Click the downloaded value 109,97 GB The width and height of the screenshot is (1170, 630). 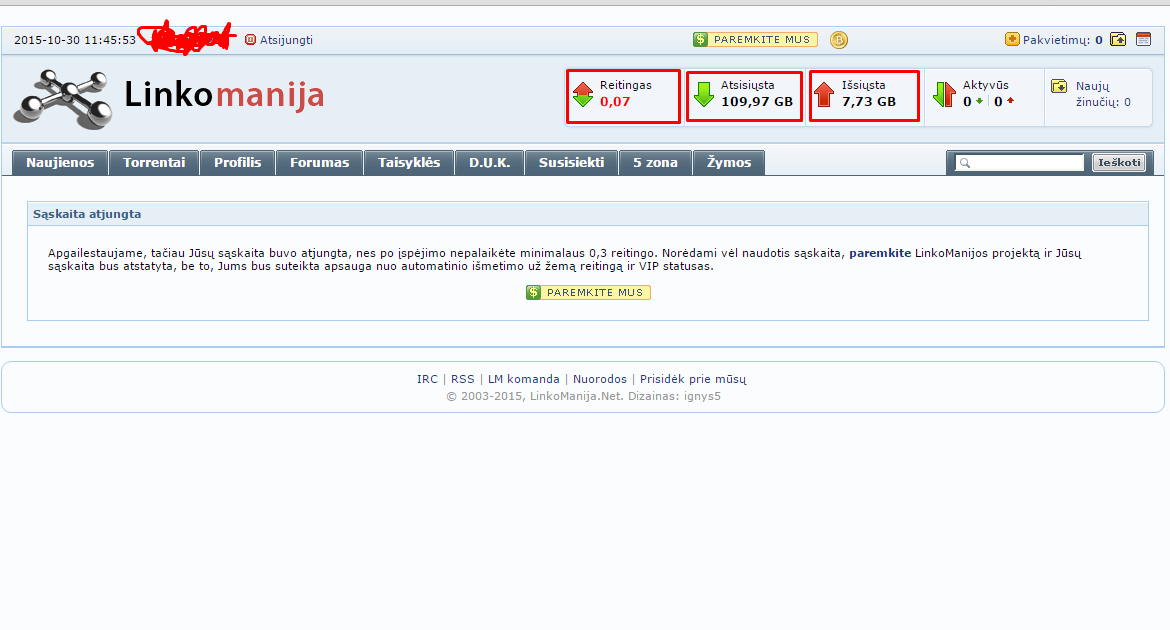click(757, 102)
